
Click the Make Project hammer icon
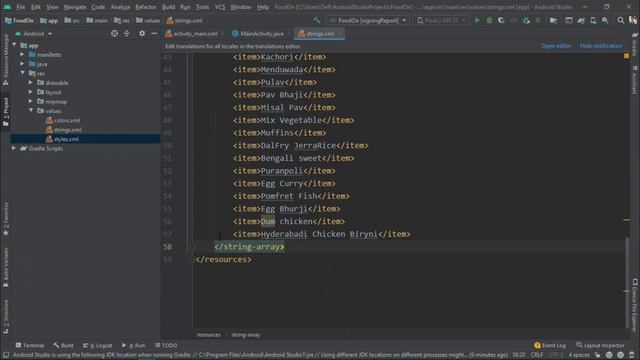317,20
